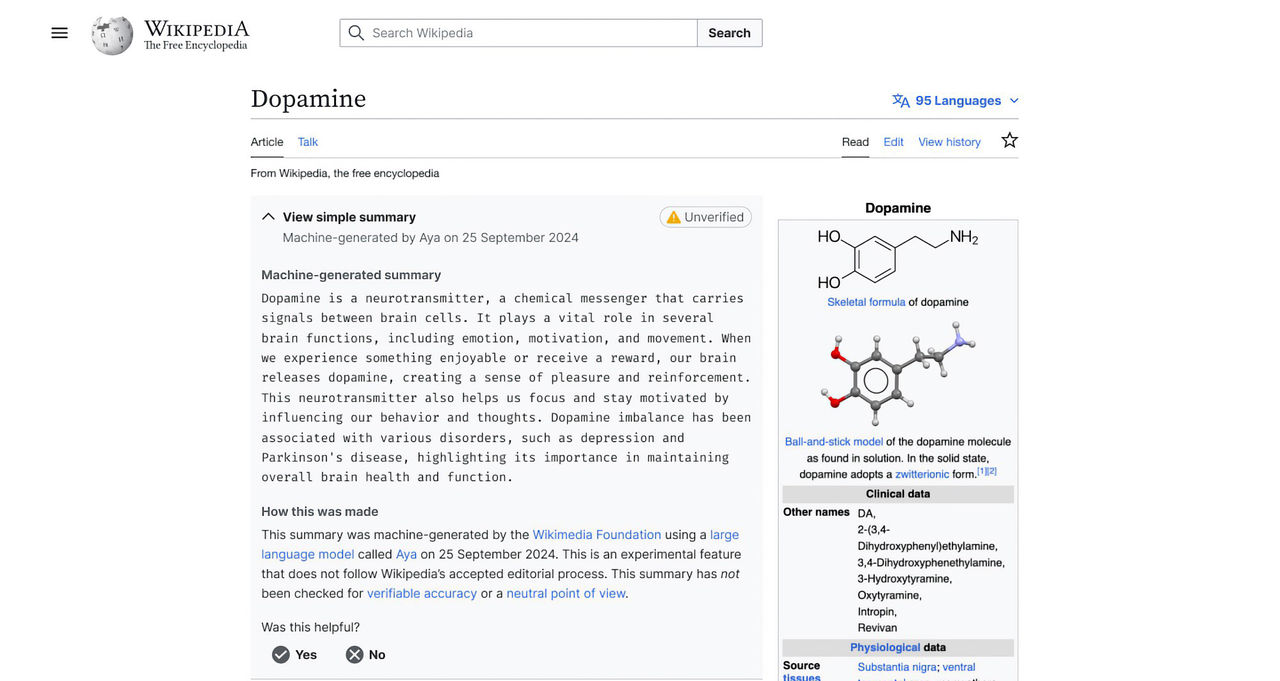Click the translate icon beside 95 Languages
The height and width of the screenshot is (681, 1280).
coord(899,100)
